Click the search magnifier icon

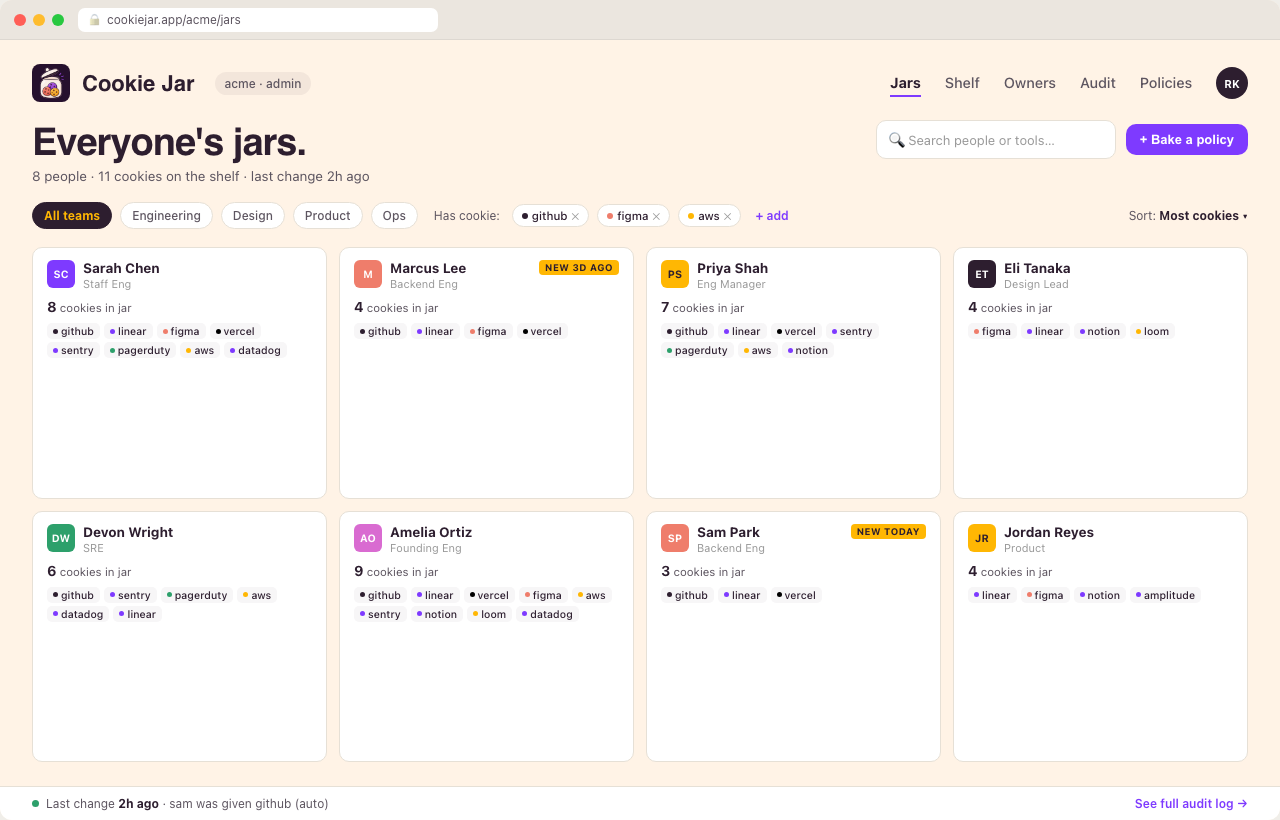tap(896, 140)
